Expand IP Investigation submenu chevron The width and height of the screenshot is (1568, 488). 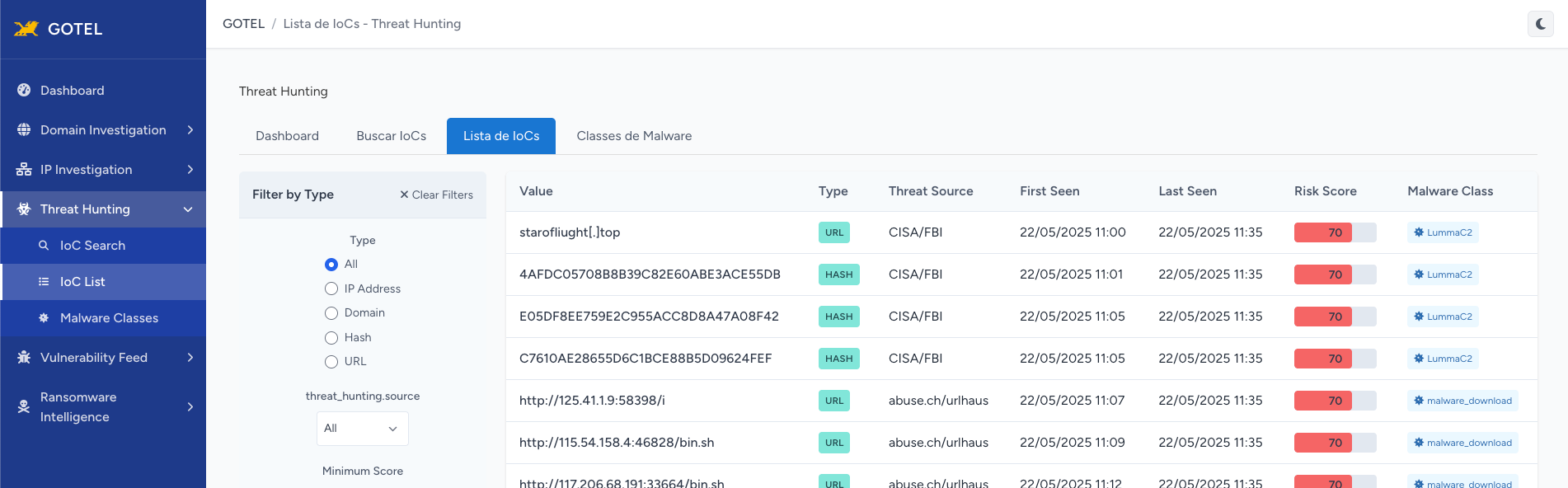click(190, 170)
